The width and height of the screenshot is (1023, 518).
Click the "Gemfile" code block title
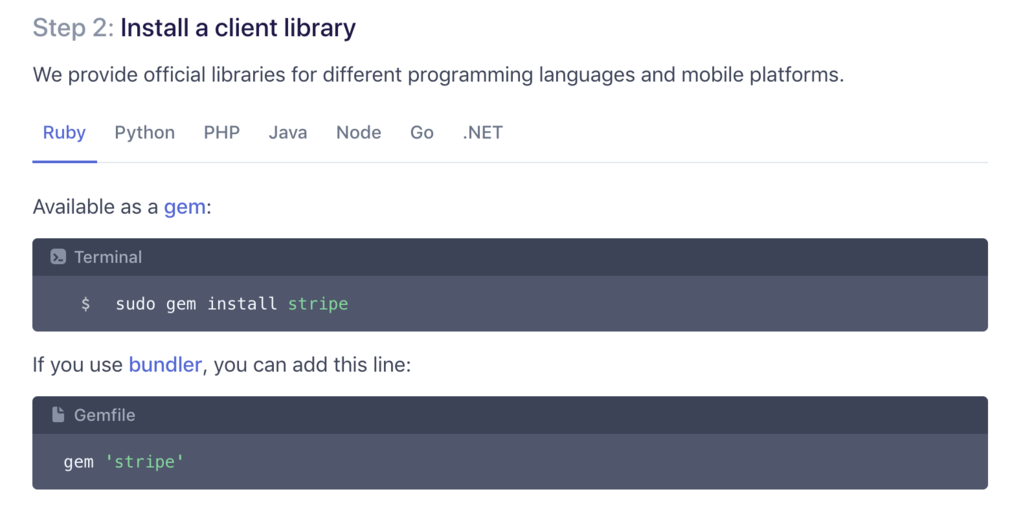pos(104,415)
